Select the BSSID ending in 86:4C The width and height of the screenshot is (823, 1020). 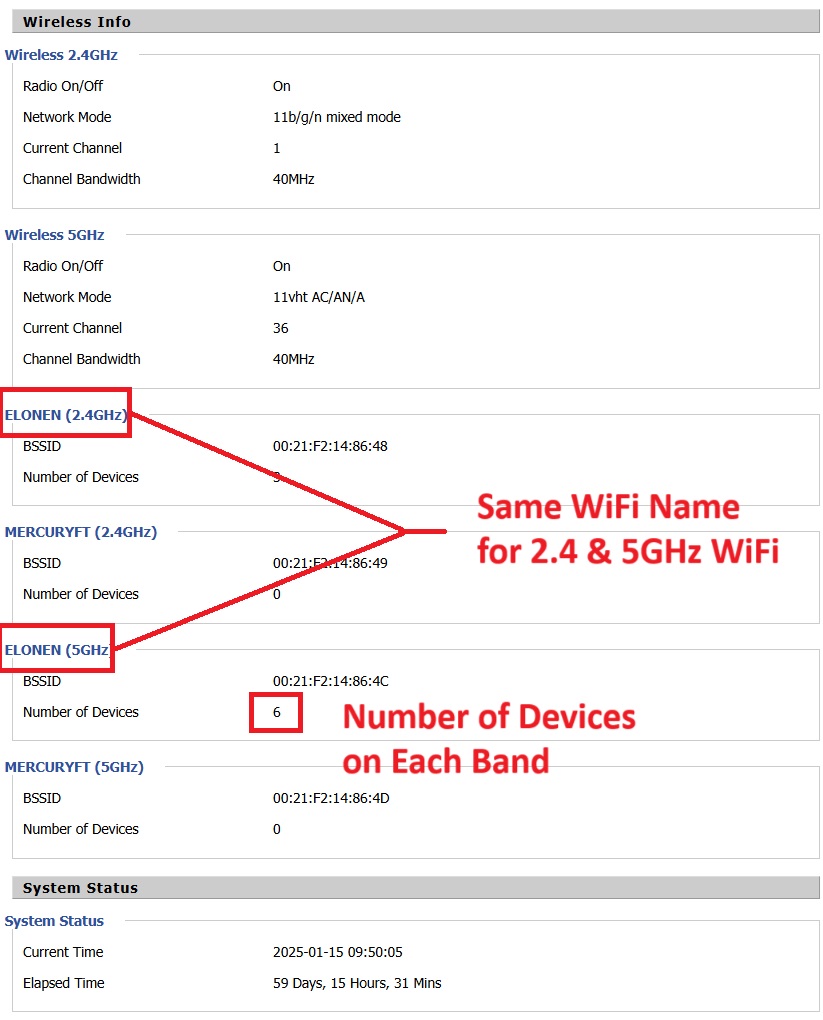(330, 681)
